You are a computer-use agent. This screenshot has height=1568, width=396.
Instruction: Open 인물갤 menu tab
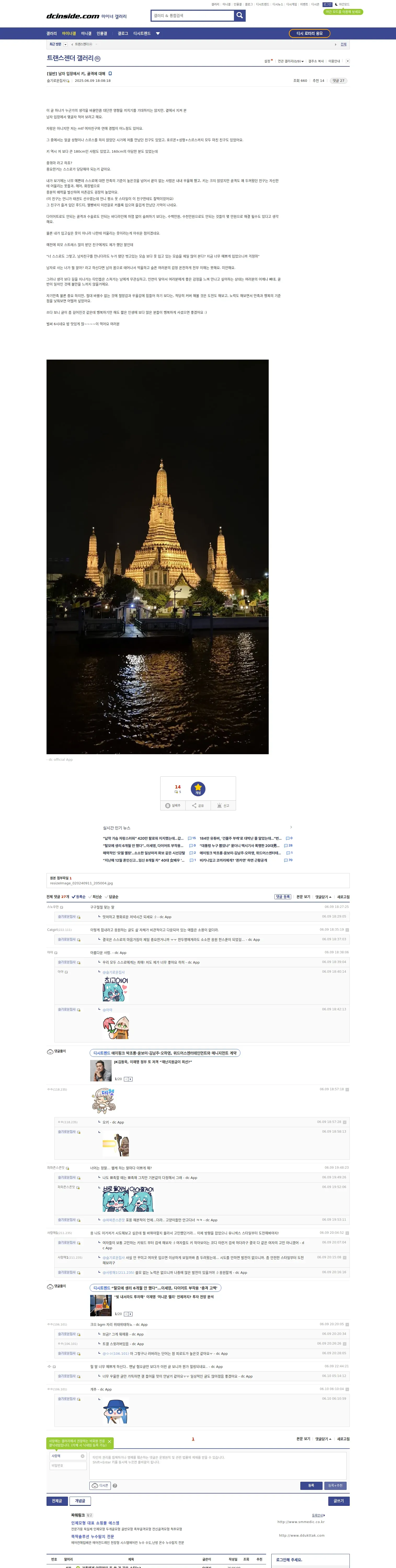coord(102,33)
